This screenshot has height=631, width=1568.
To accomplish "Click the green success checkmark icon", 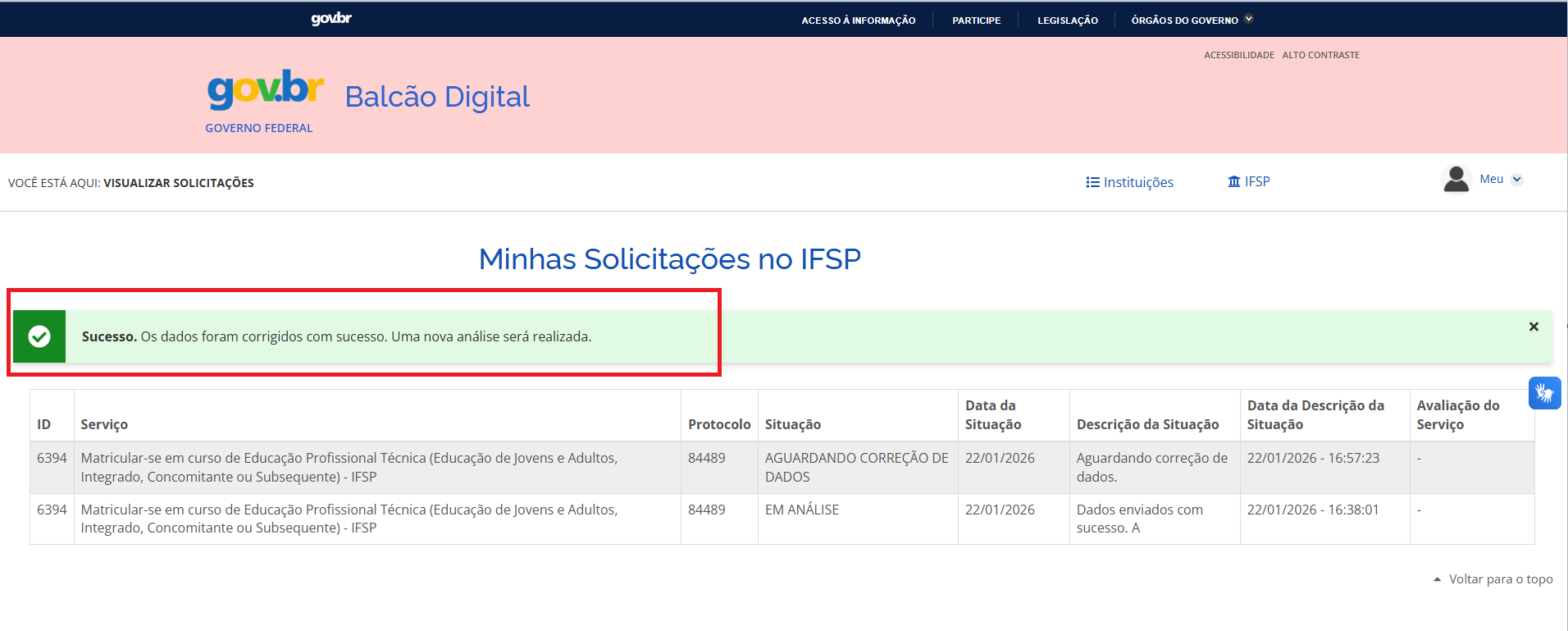I will [x=39, y=336].
